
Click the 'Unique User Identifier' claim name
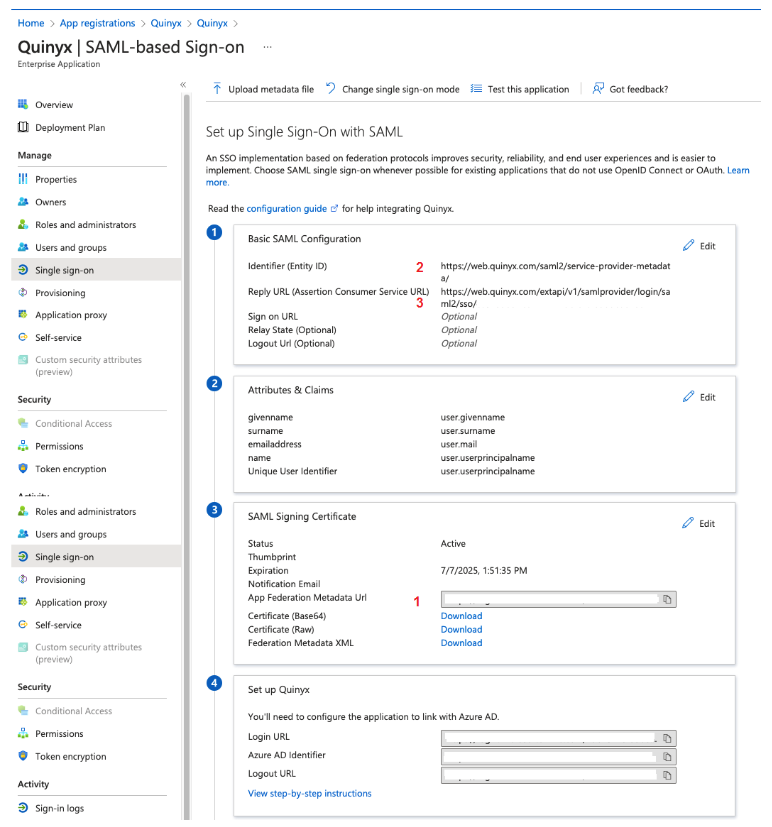click(x=292, y=471)
